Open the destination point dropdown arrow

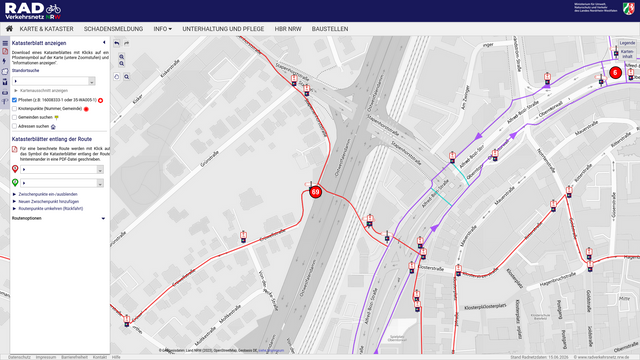[x=100, y=183]
